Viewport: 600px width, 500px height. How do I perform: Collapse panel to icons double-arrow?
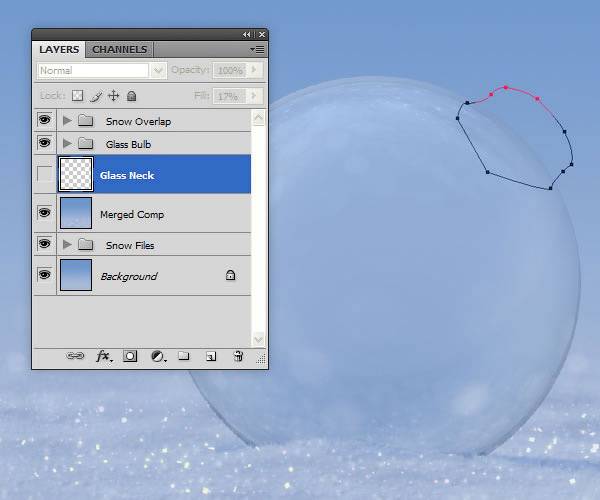tap(246, 35)
